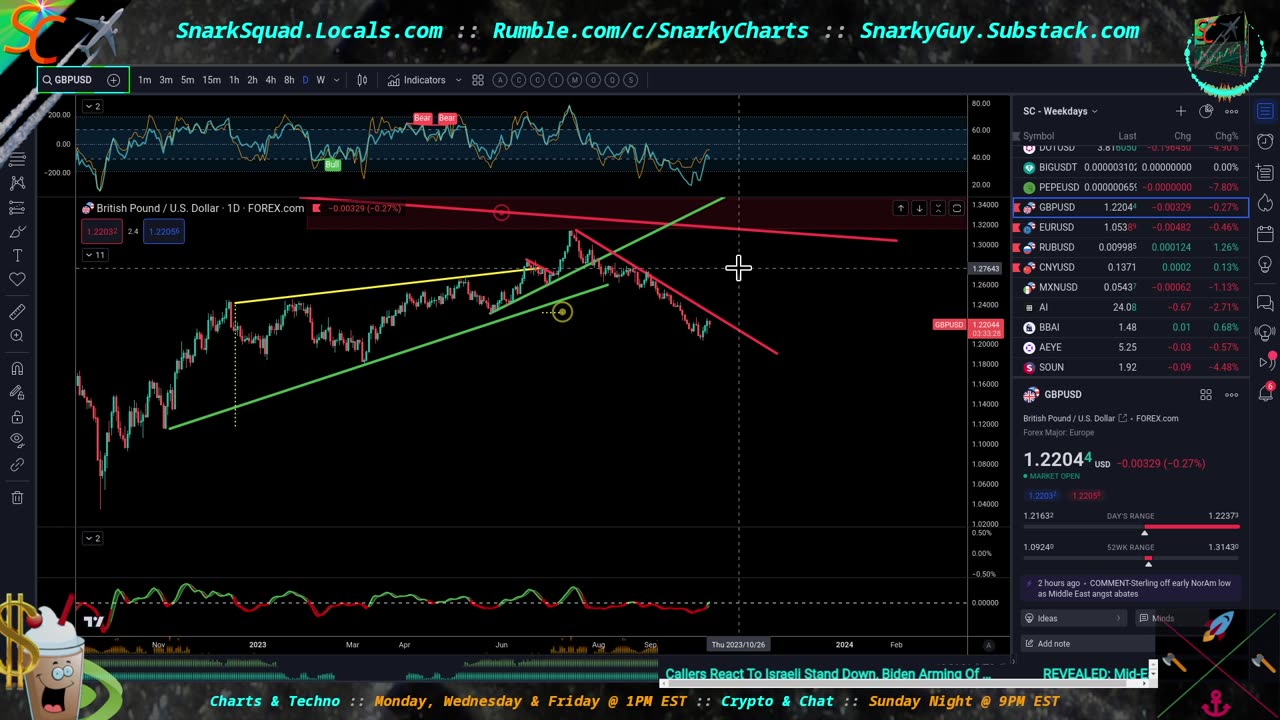
Task: Toggle the stay-in-drawing-mode lock pencil icon
Action: [x=17, y=392]
